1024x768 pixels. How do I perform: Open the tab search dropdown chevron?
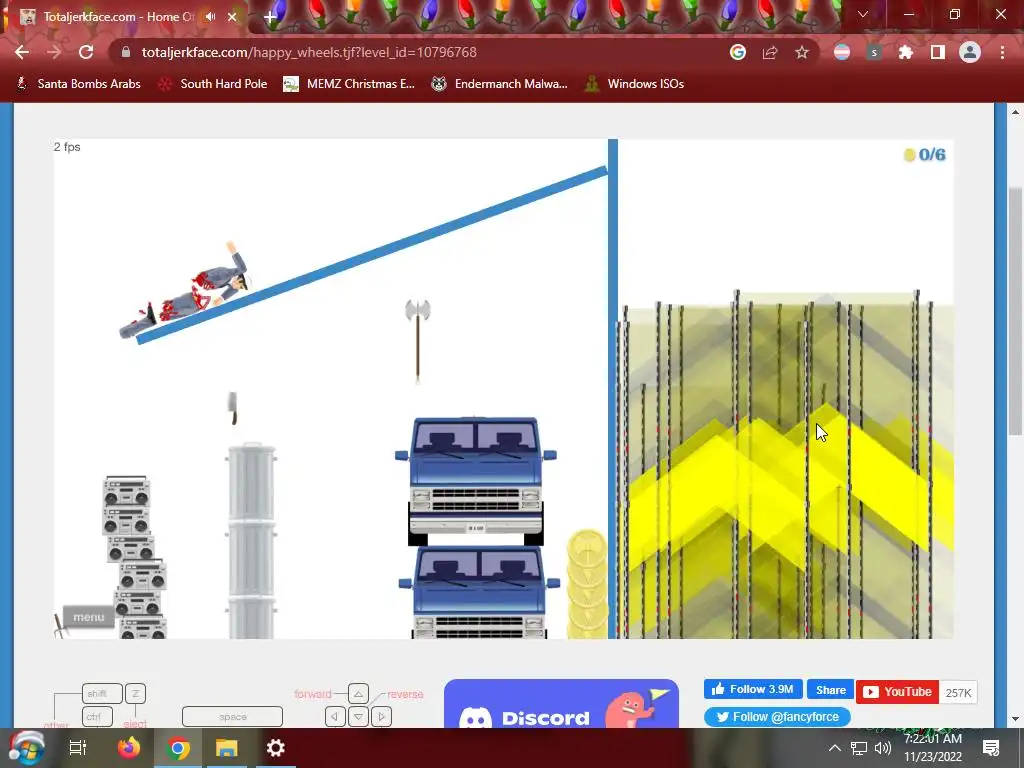[863, 14]
